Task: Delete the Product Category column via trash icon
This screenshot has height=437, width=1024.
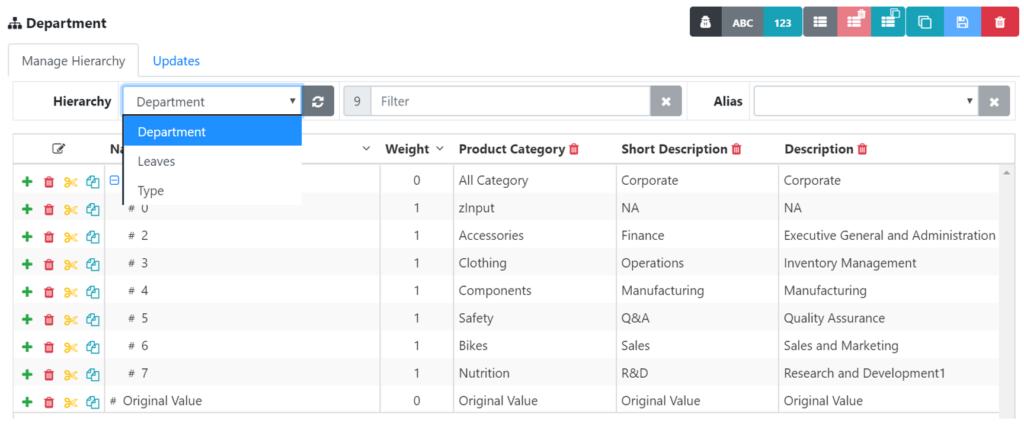Action: coord(574,149)
